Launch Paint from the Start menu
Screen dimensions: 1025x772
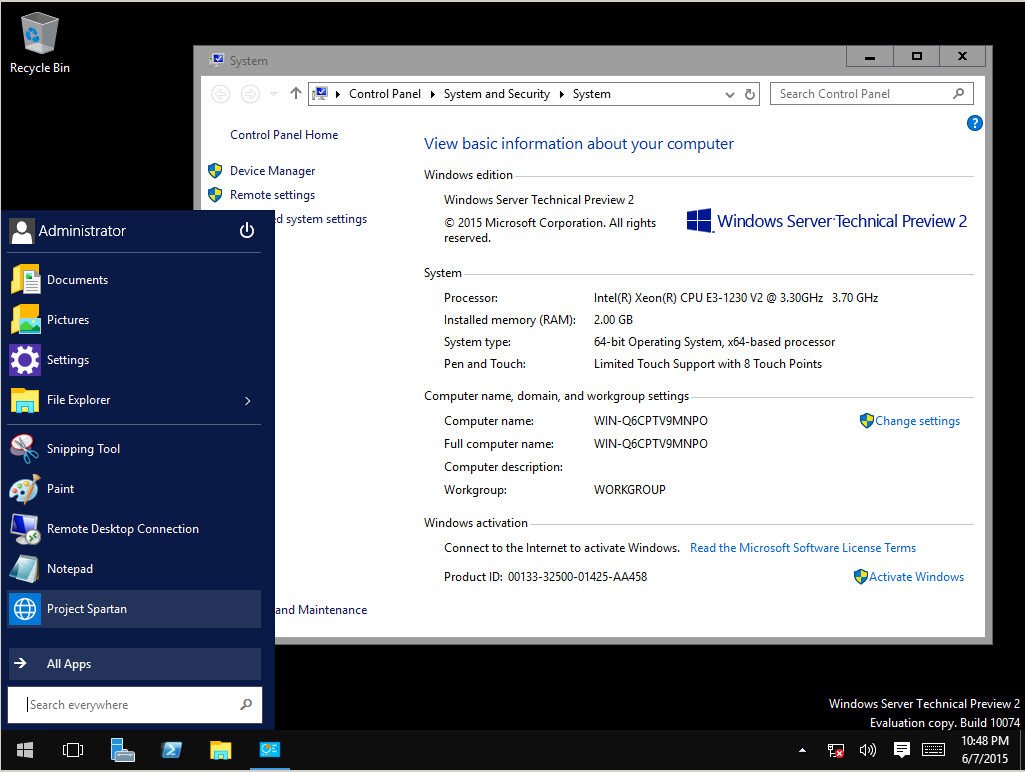point(60,489)
